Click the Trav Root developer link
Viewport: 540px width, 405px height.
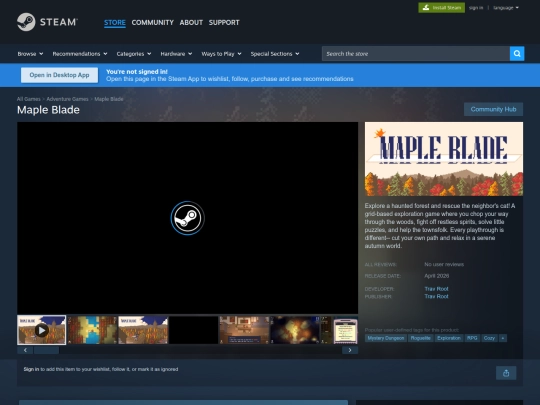pos(436,289)
